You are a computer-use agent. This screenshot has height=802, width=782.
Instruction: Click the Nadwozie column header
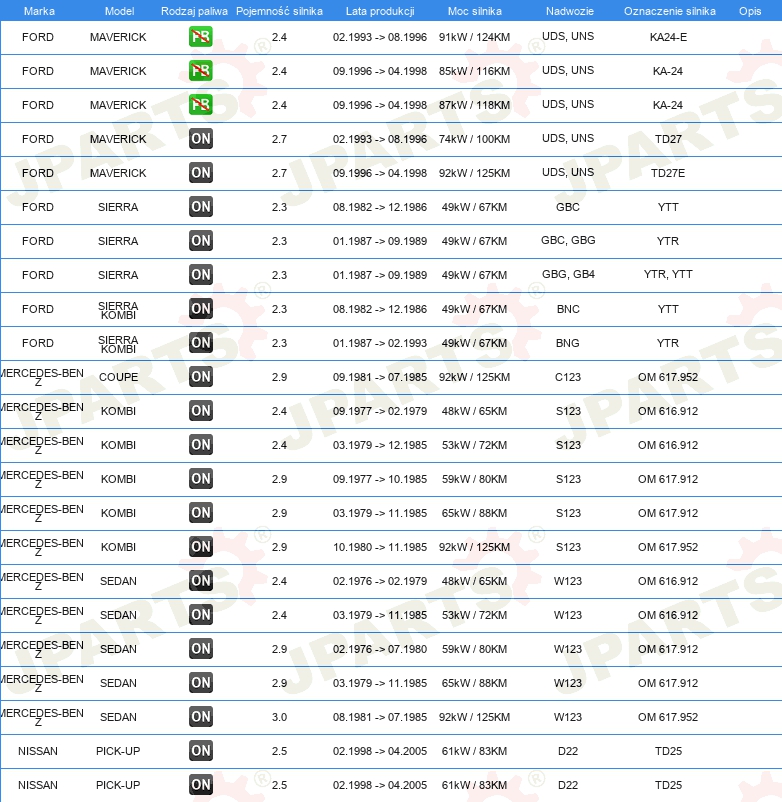tap(570, 11)
